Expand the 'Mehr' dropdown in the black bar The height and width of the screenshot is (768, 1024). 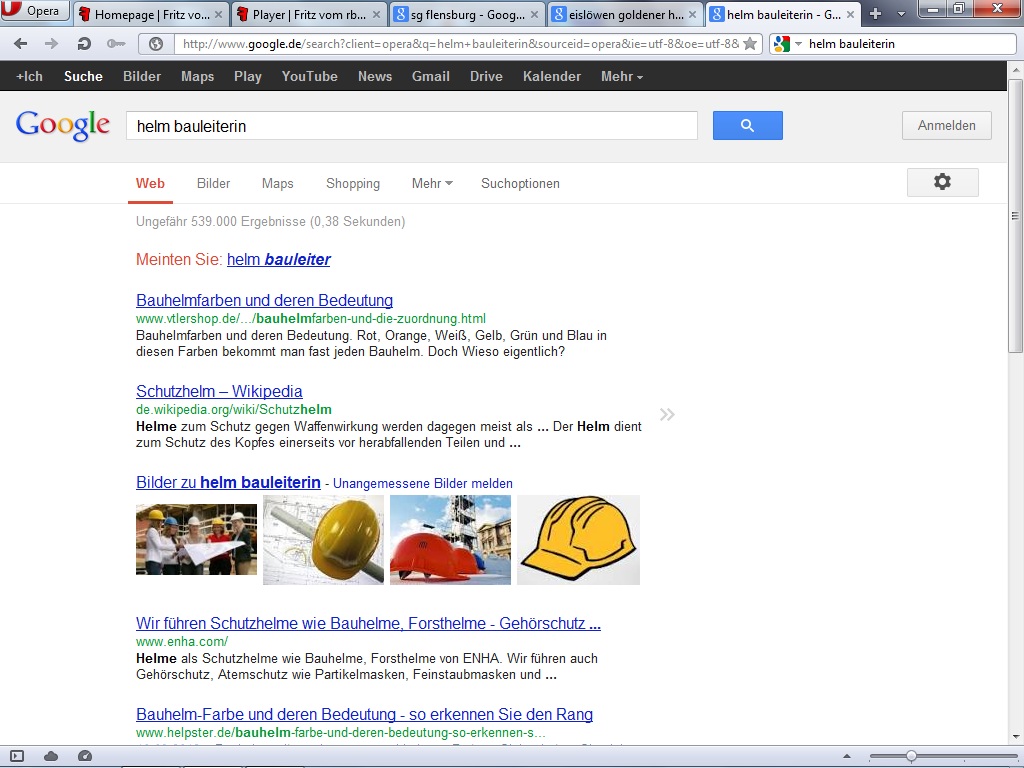622,76
